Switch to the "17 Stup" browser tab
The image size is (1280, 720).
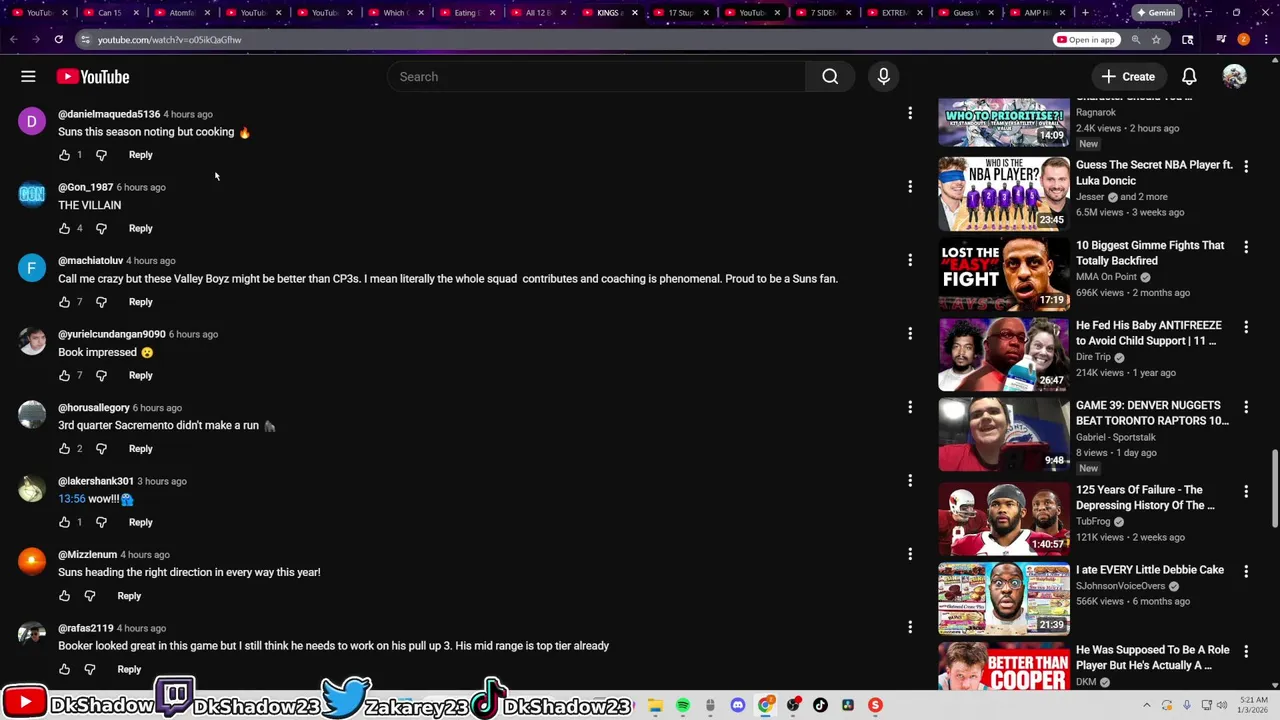[x=680, y=13]
